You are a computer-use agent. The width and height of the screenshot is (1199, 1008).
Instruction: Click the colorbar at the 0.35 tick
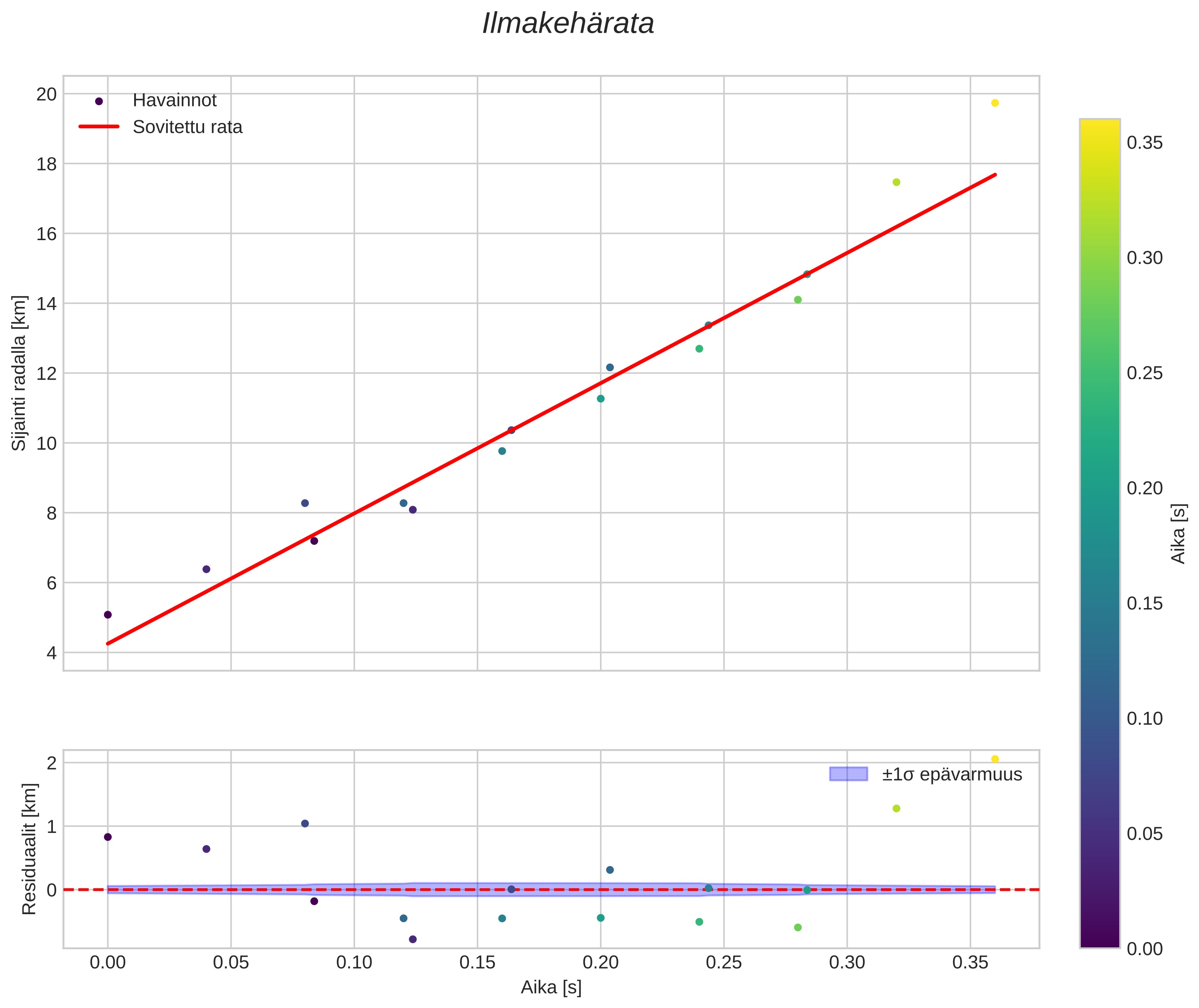tap(1100, 143)
